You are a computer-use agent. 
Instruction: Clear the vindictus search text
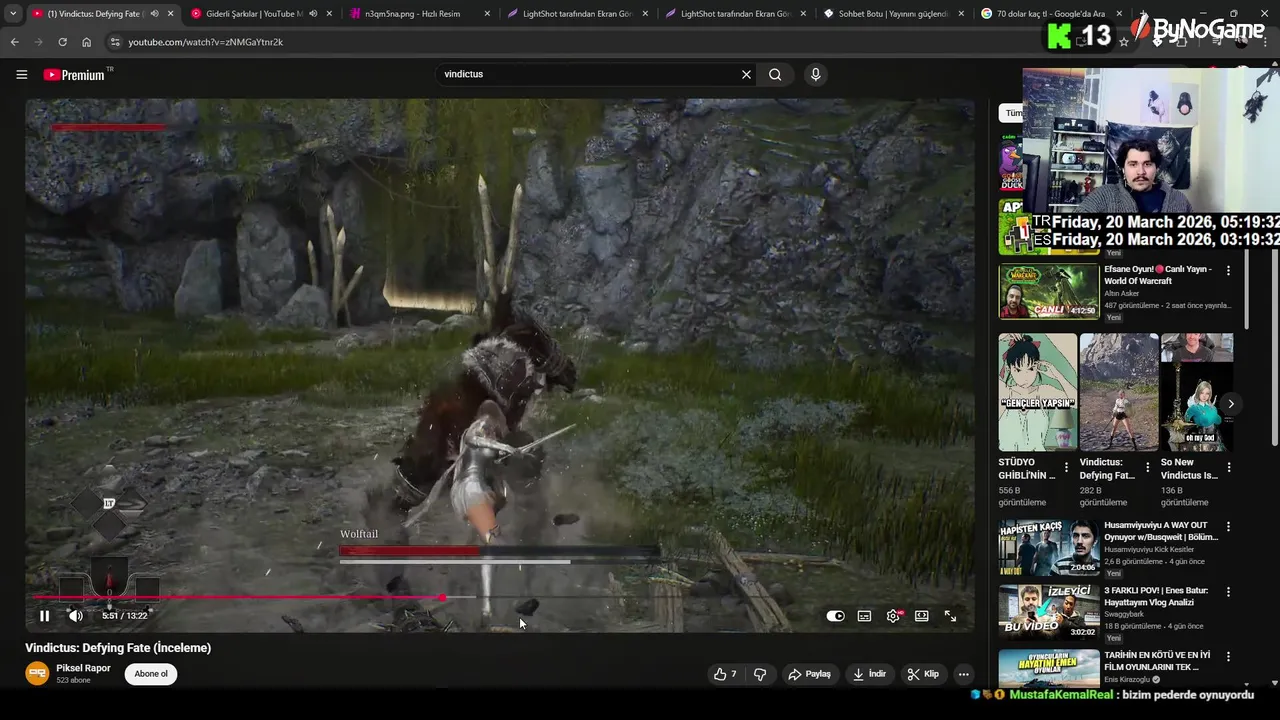(746, 74)
